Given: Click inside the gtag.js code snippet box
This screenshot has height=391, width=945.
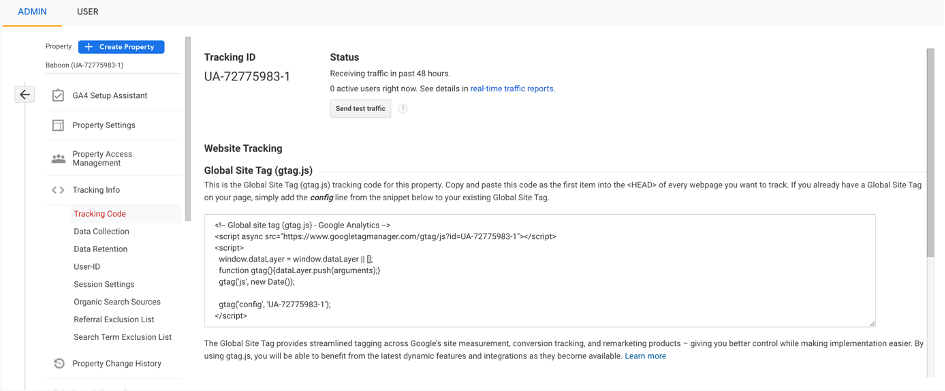Looking at the screenshot, I should (x=539, y=271).
